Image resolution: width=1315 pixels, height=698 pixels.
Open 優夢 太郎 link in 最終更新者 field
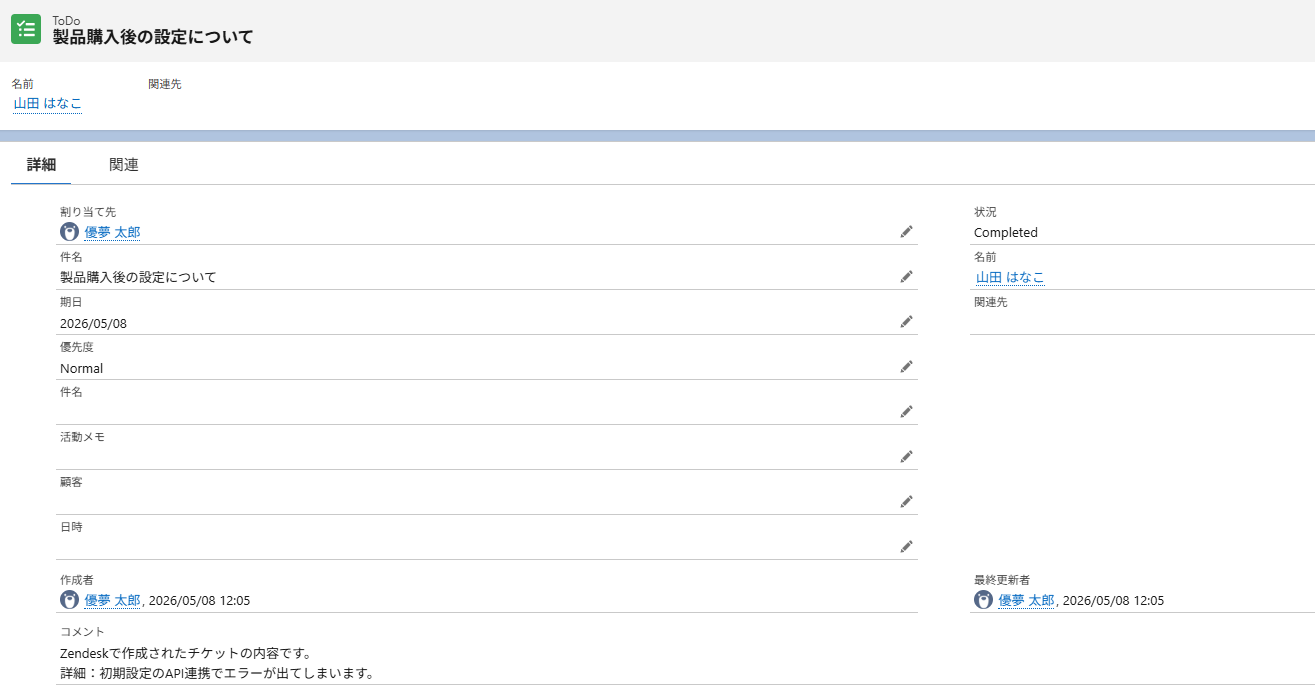(1026, 600)
